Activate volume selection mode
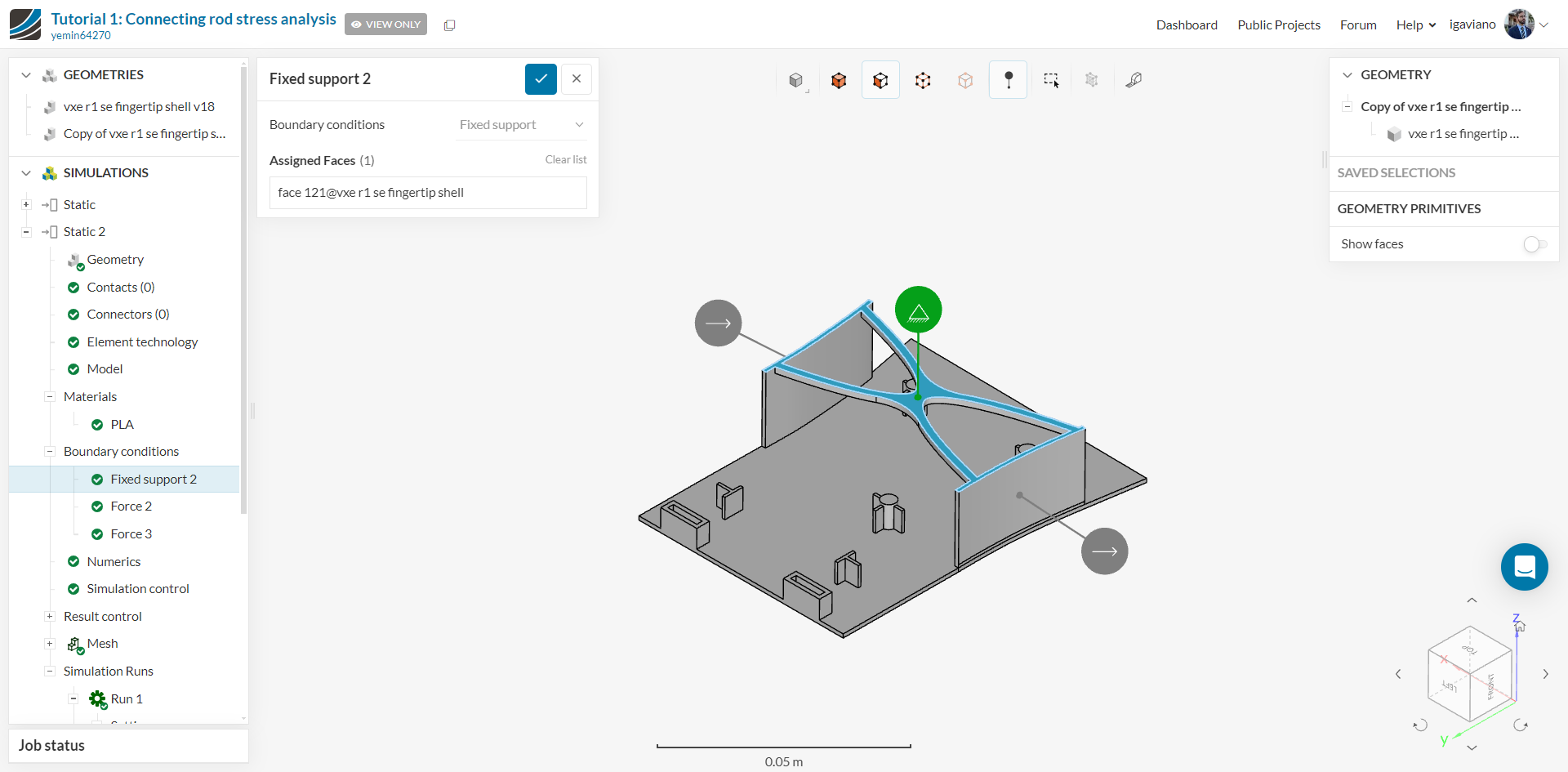The width and height of the screenshot is (1568, 772). 839,80
